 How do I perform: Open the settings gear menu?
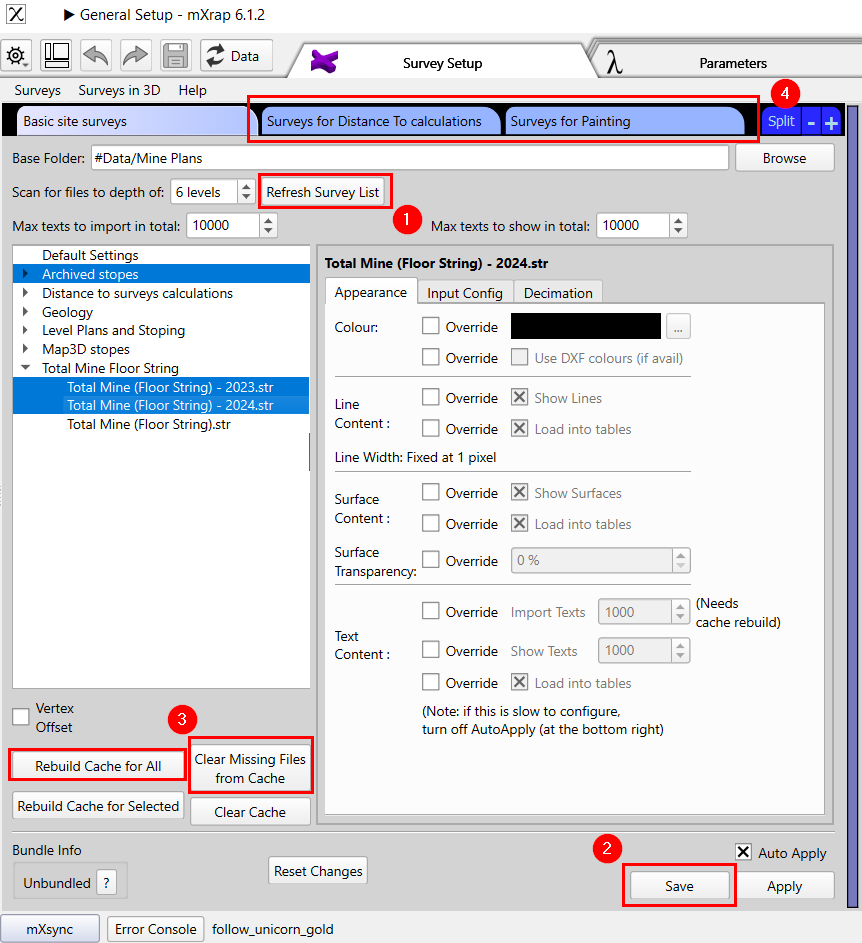click(17, 56)
